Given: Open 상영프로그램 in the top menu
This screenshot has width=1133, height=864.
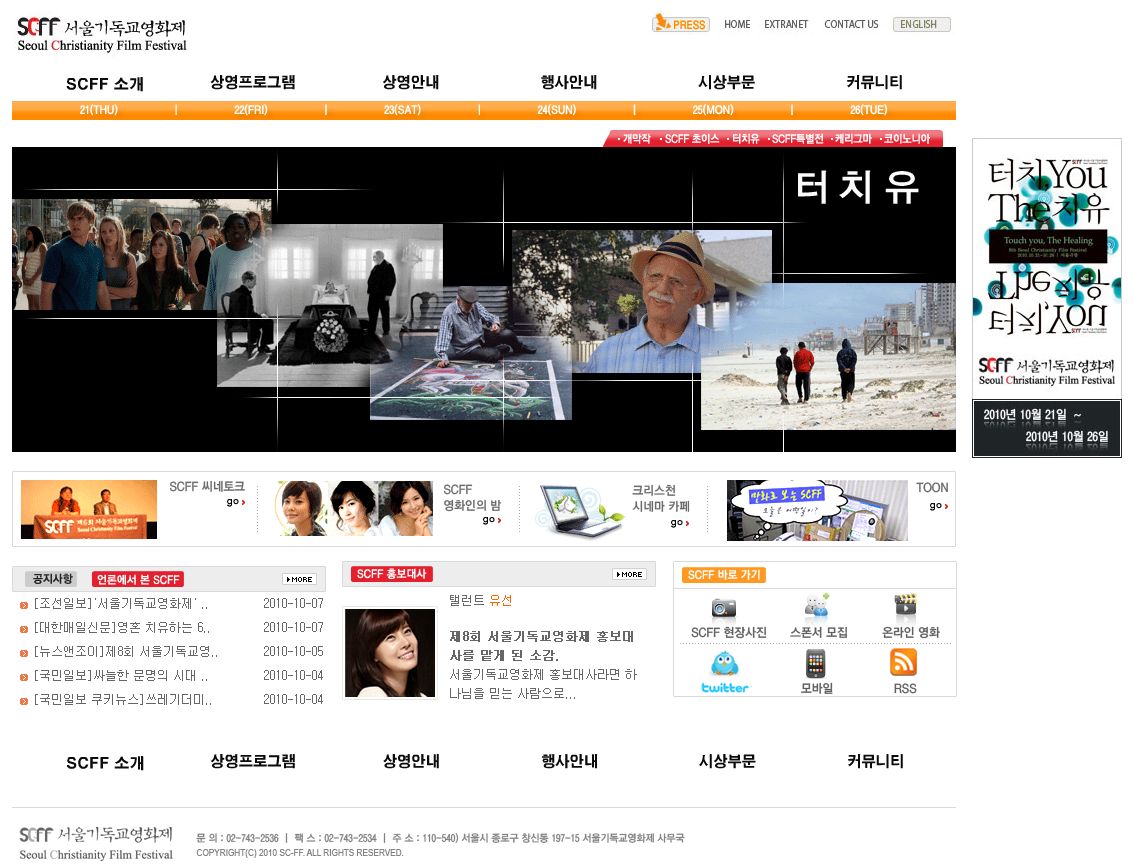Looking at the screenshot, I should click(x=253, y=83).
